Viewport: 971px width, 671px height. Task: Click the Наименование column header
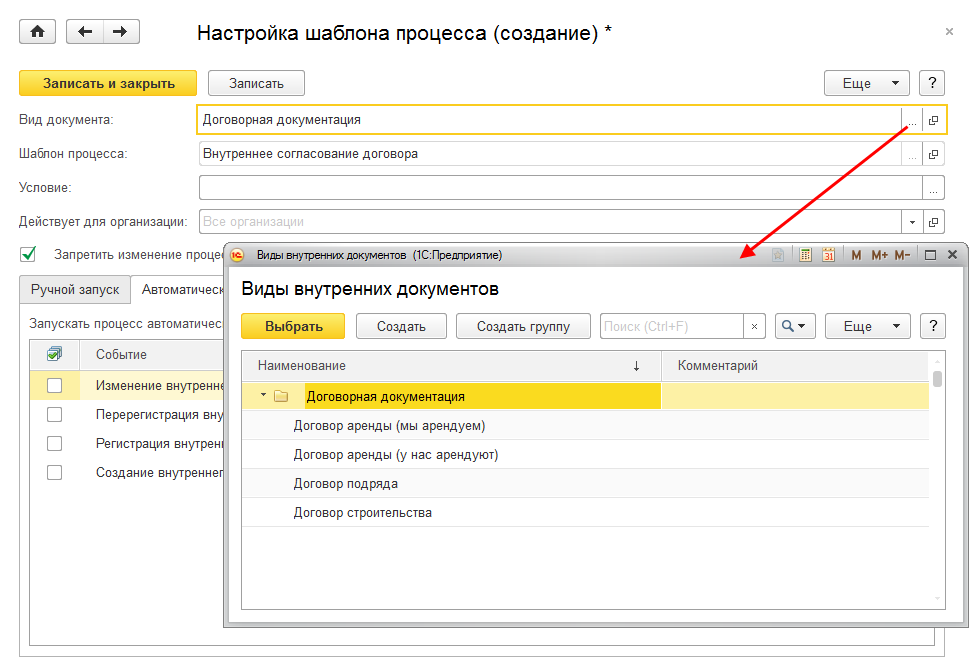point(451,366)
